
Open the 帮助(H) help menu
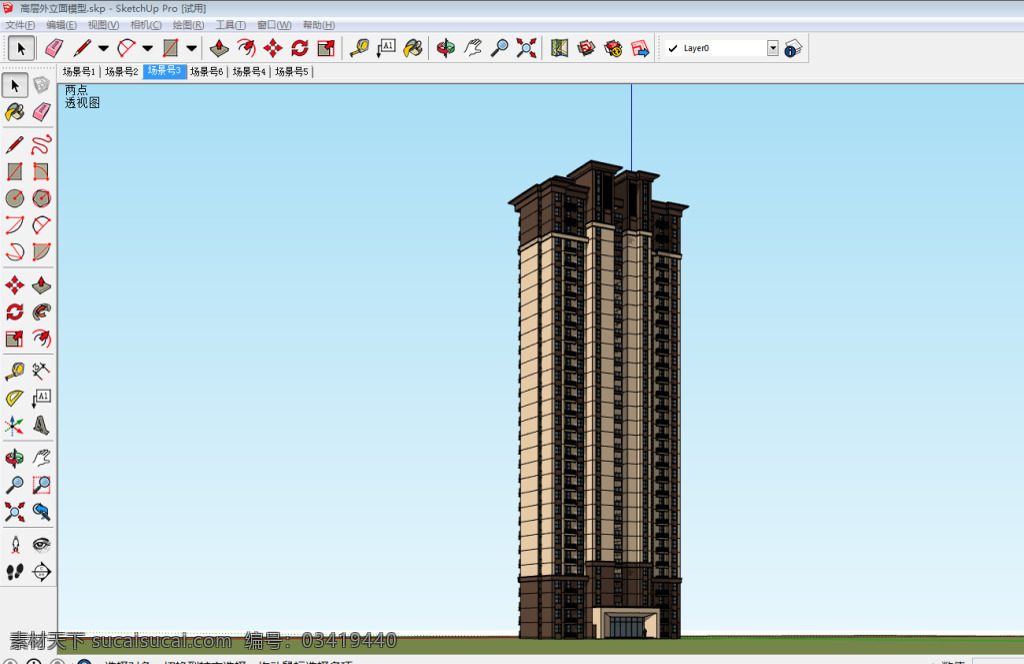coord(319,25)
